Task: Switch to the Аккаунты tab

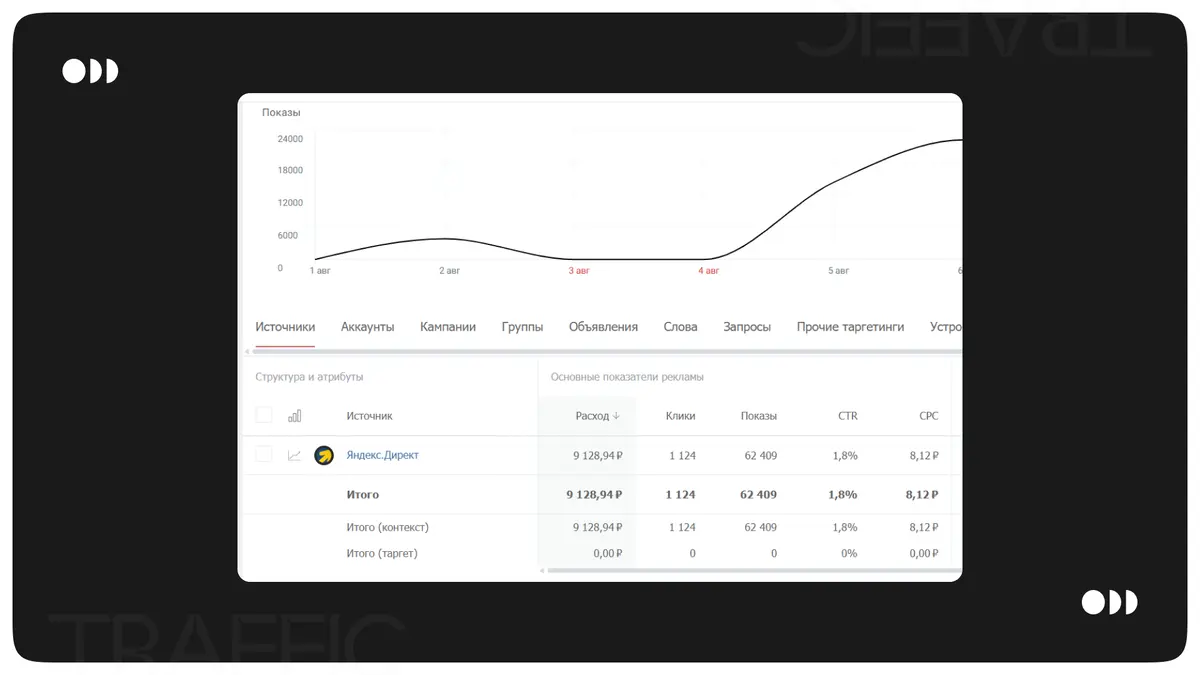Action: 367,327
